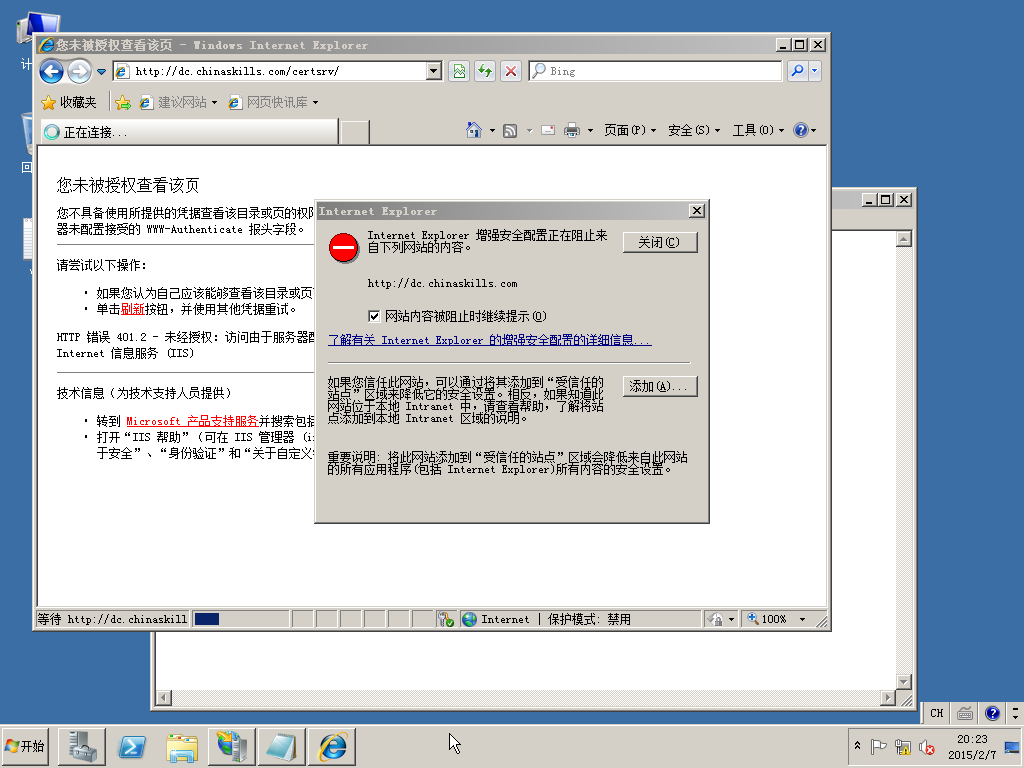Show hidden system tray icons
This screenshot has width=1024, height=768.
857,746
